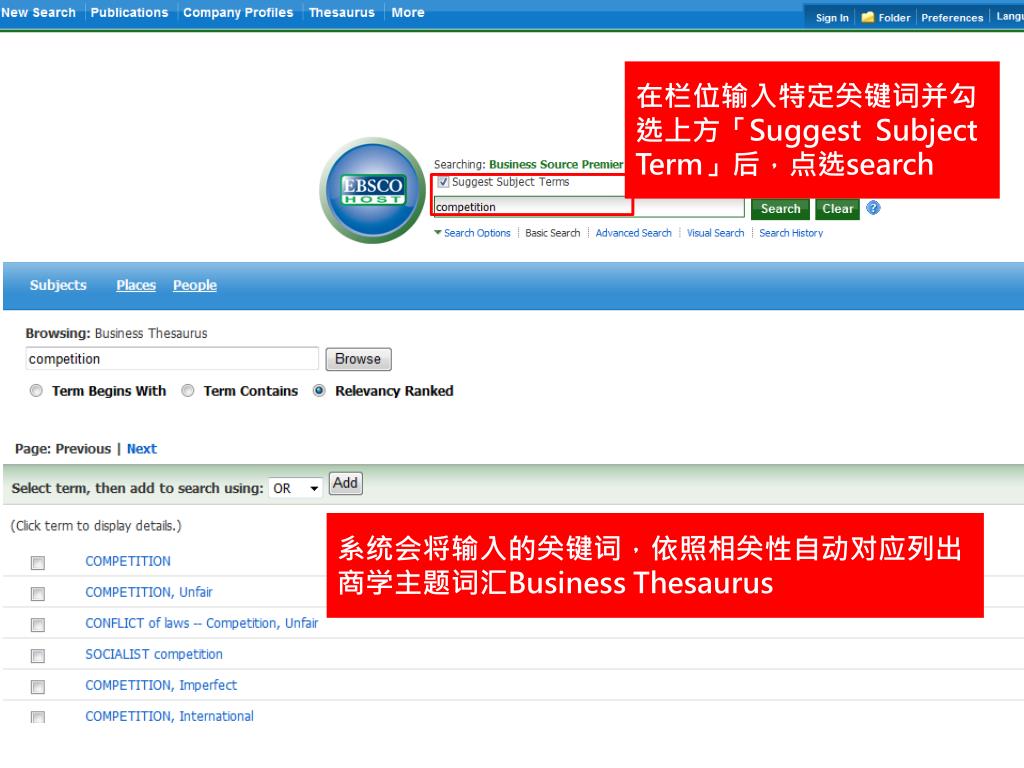Open the More menu

408,12
